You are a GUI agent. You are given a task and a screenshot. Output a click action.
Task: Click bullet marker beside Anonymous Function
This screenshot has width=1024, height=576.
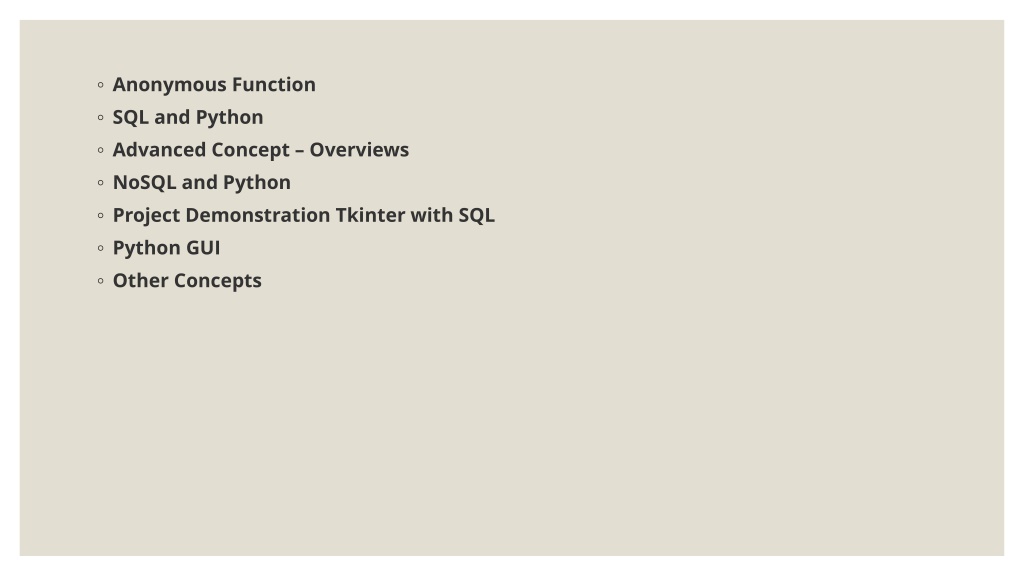coord(101,85)
